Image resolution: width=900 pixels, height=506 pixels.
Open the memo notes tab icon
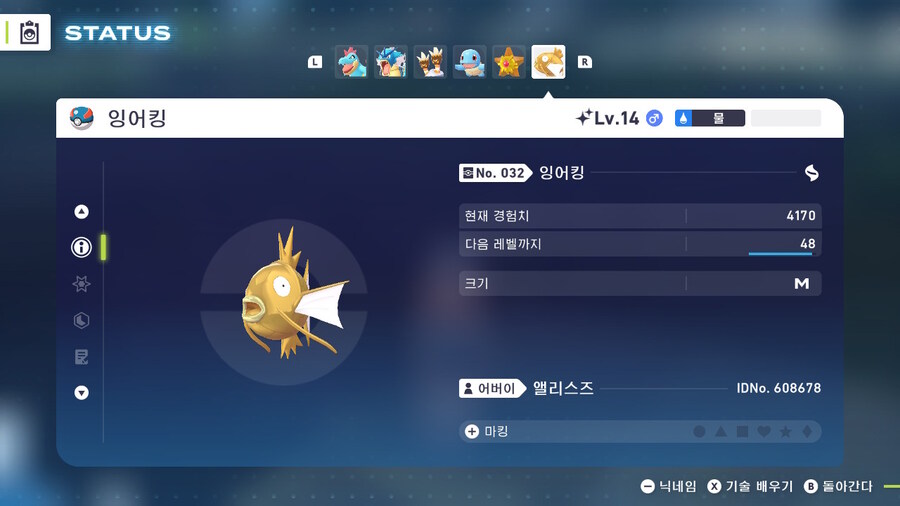(x=82, y=357)
